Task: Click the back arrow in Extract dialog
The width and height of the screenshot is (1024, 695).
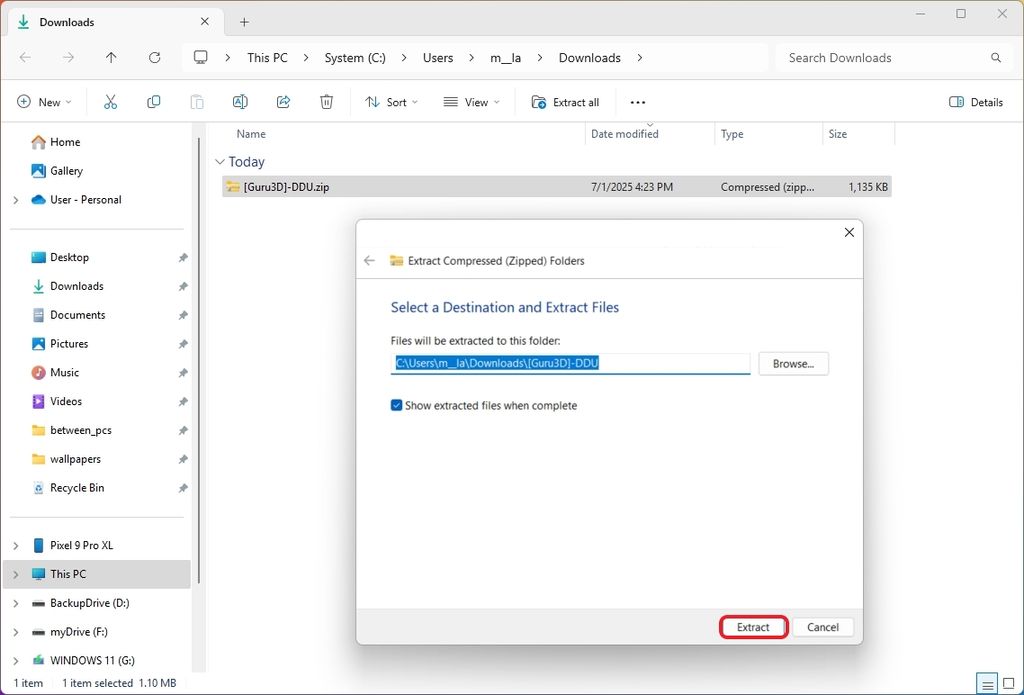Action: (370, 261)
